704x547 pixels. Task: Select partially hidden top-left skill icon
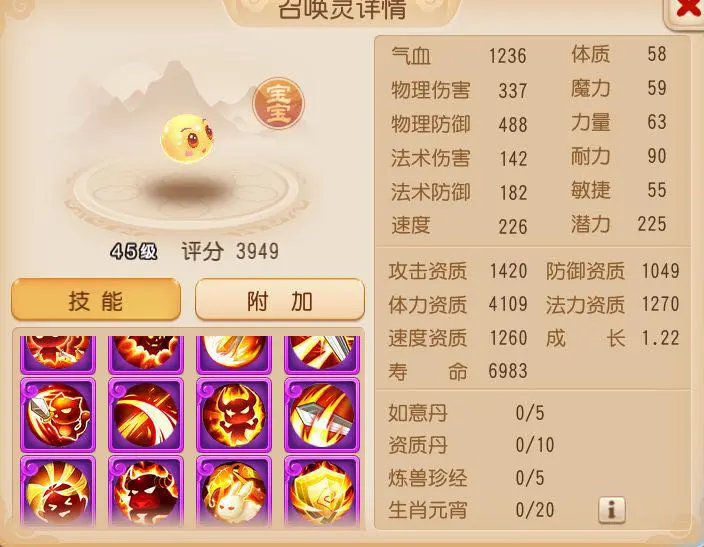tap(58, 355)
